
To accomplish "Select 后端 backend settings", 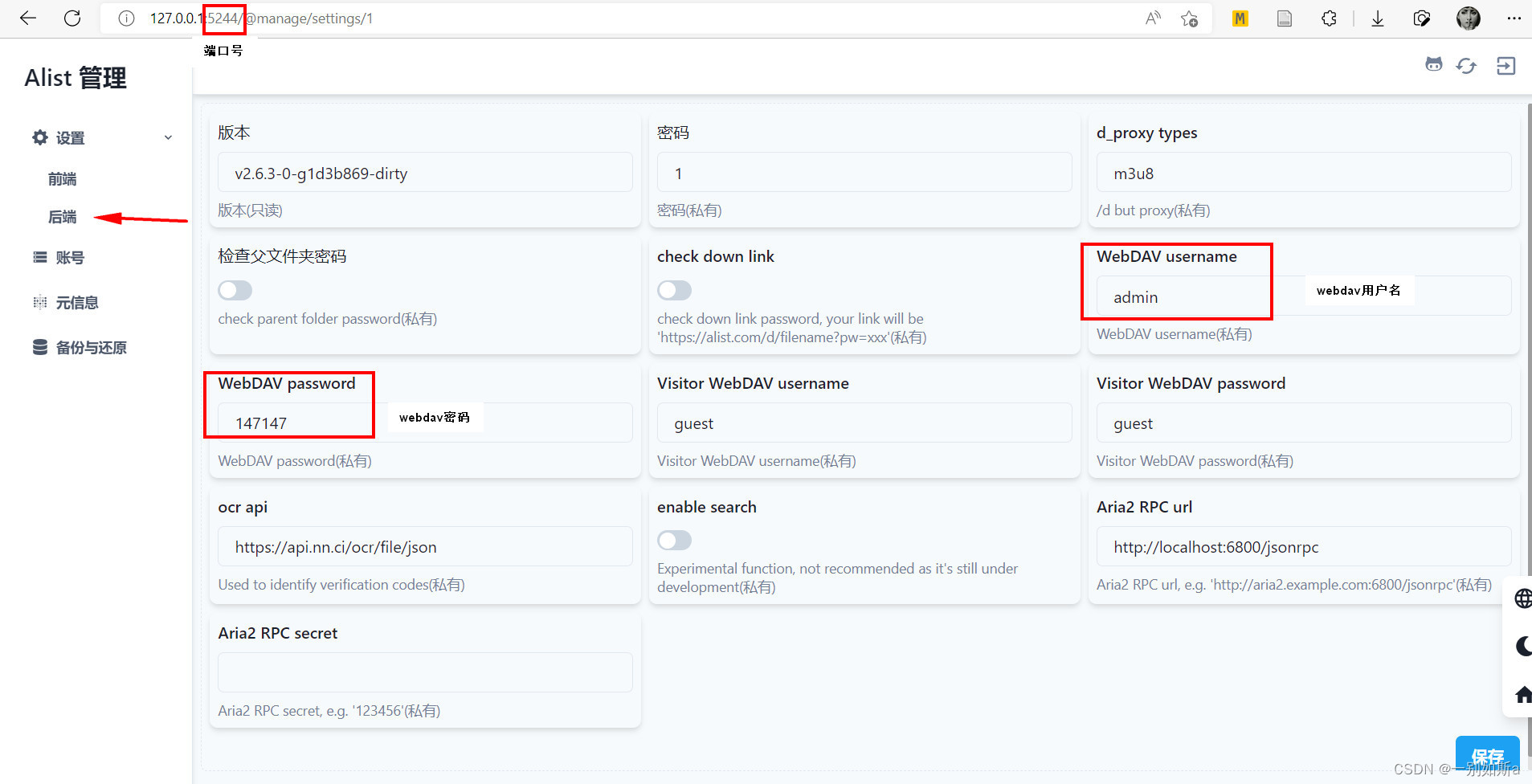I will [x=63, y=217].
